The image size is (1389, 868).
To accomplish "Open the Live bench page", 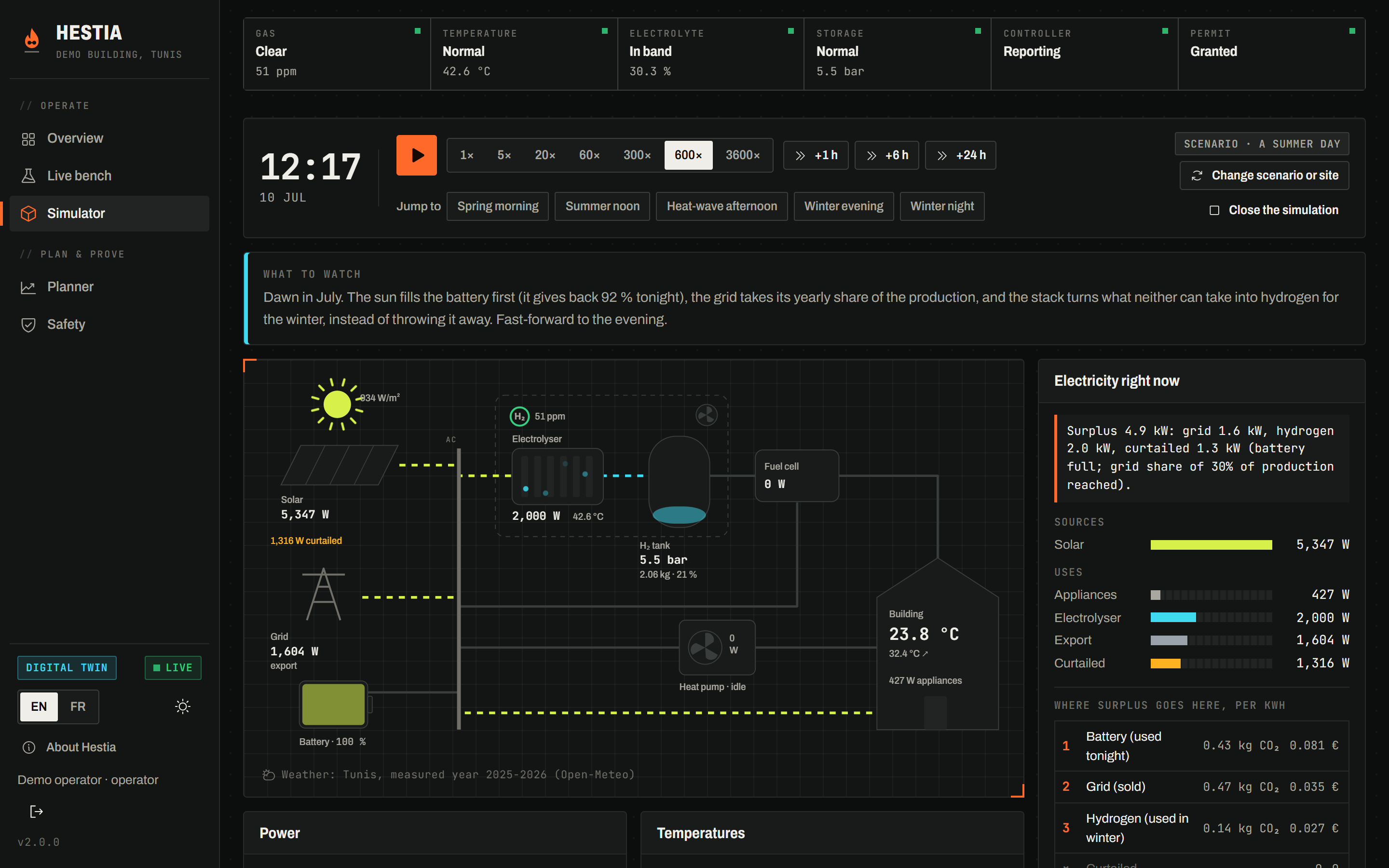I will click(x=109, y=176).
